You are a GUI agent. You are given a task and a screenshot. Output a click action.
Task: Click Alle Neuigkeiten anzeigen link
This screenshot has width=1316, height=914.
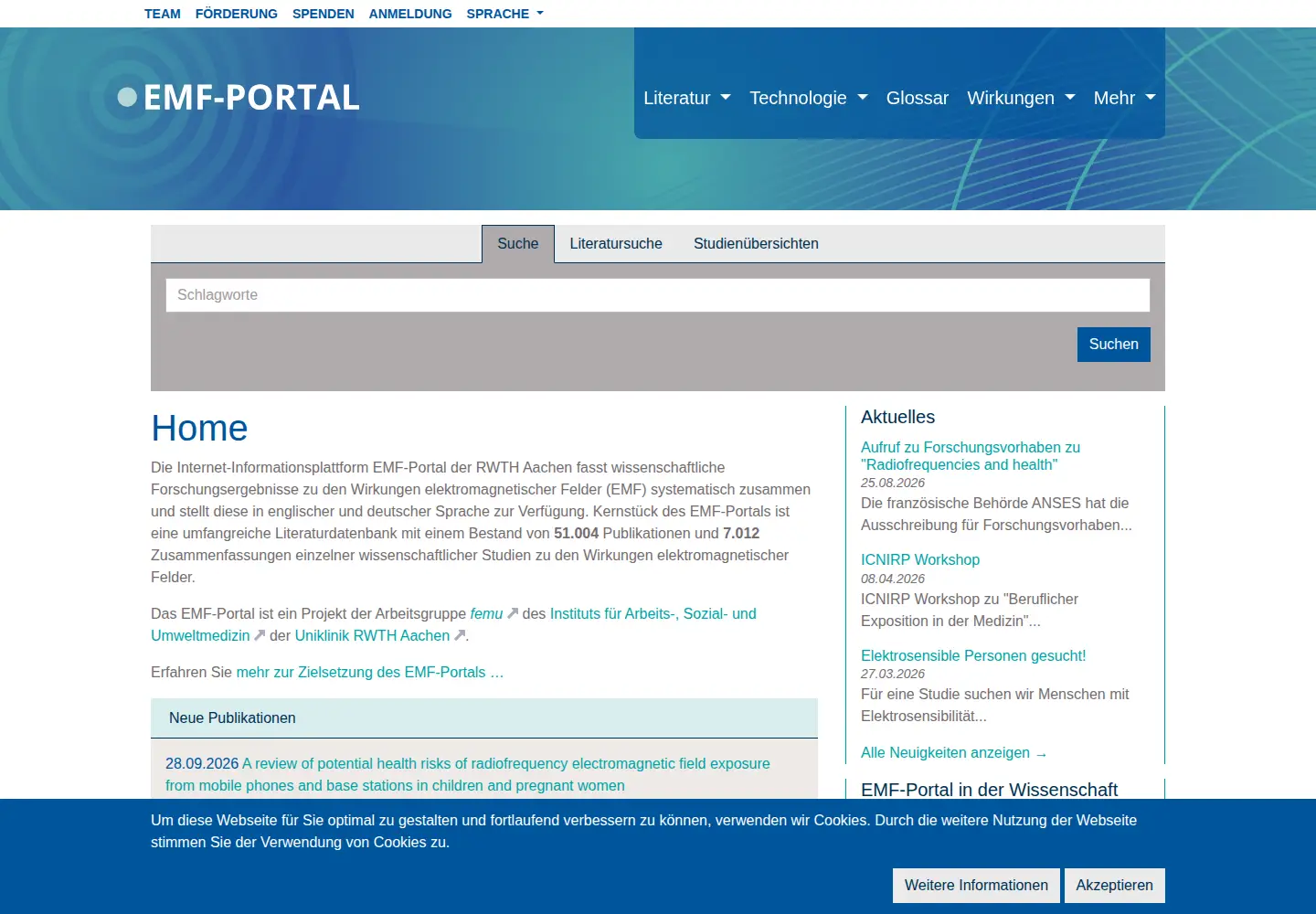(954, 753)
